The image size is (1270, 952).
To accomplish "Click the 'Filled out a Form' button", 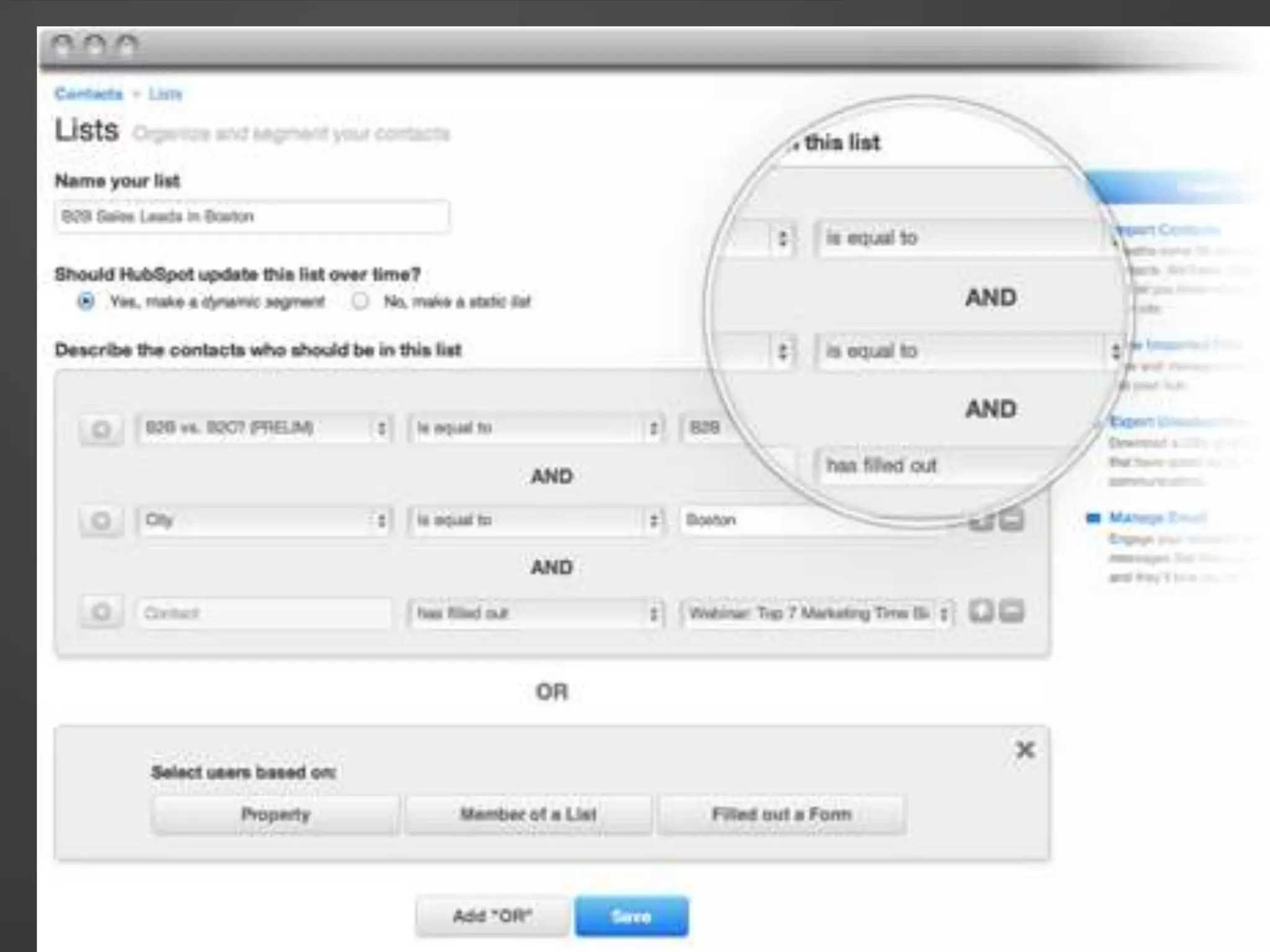I will coord(781,814).
